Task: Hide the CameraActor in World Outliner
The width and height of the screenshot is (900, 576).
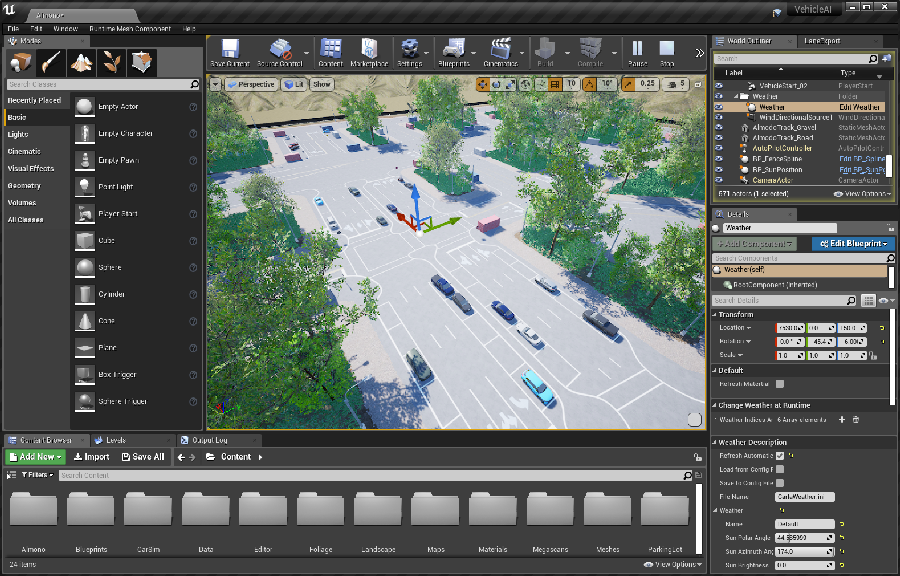Action: click(718, 180)
